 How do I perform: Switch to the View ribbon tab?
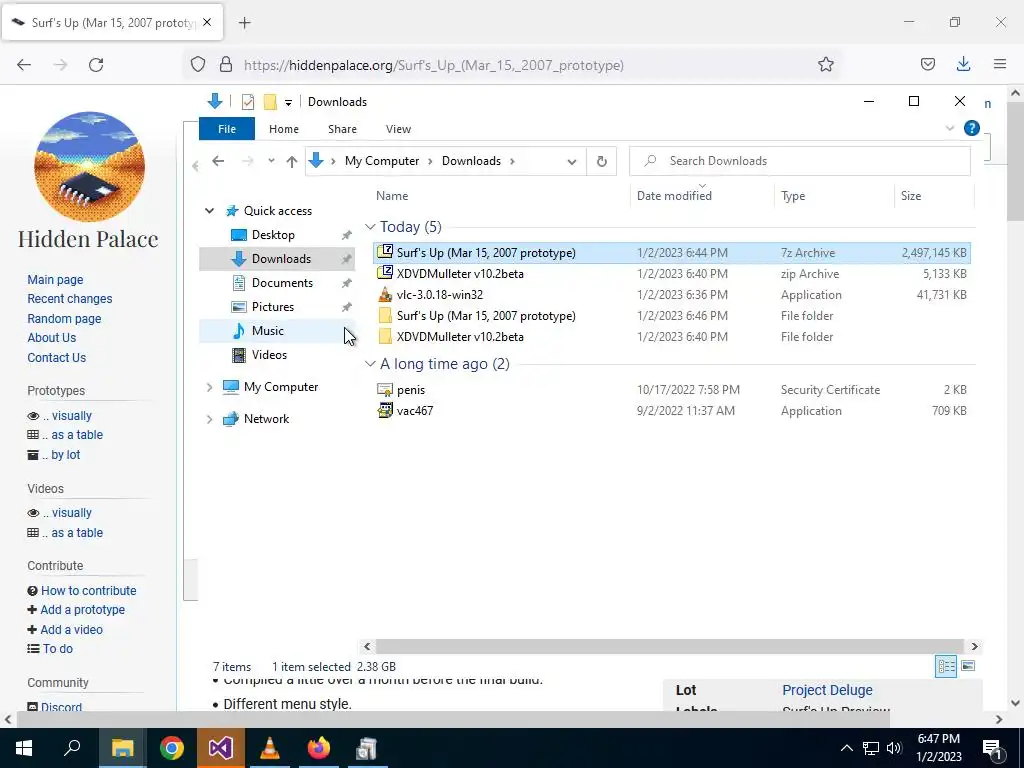point(398,129)
